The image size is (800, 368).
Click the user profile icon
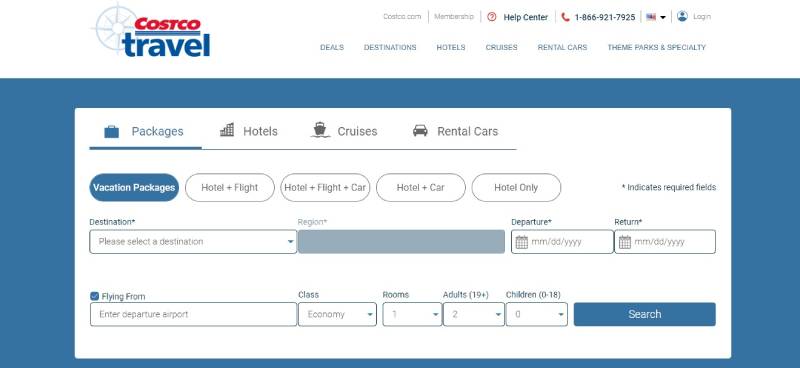(x=682, y=16)
